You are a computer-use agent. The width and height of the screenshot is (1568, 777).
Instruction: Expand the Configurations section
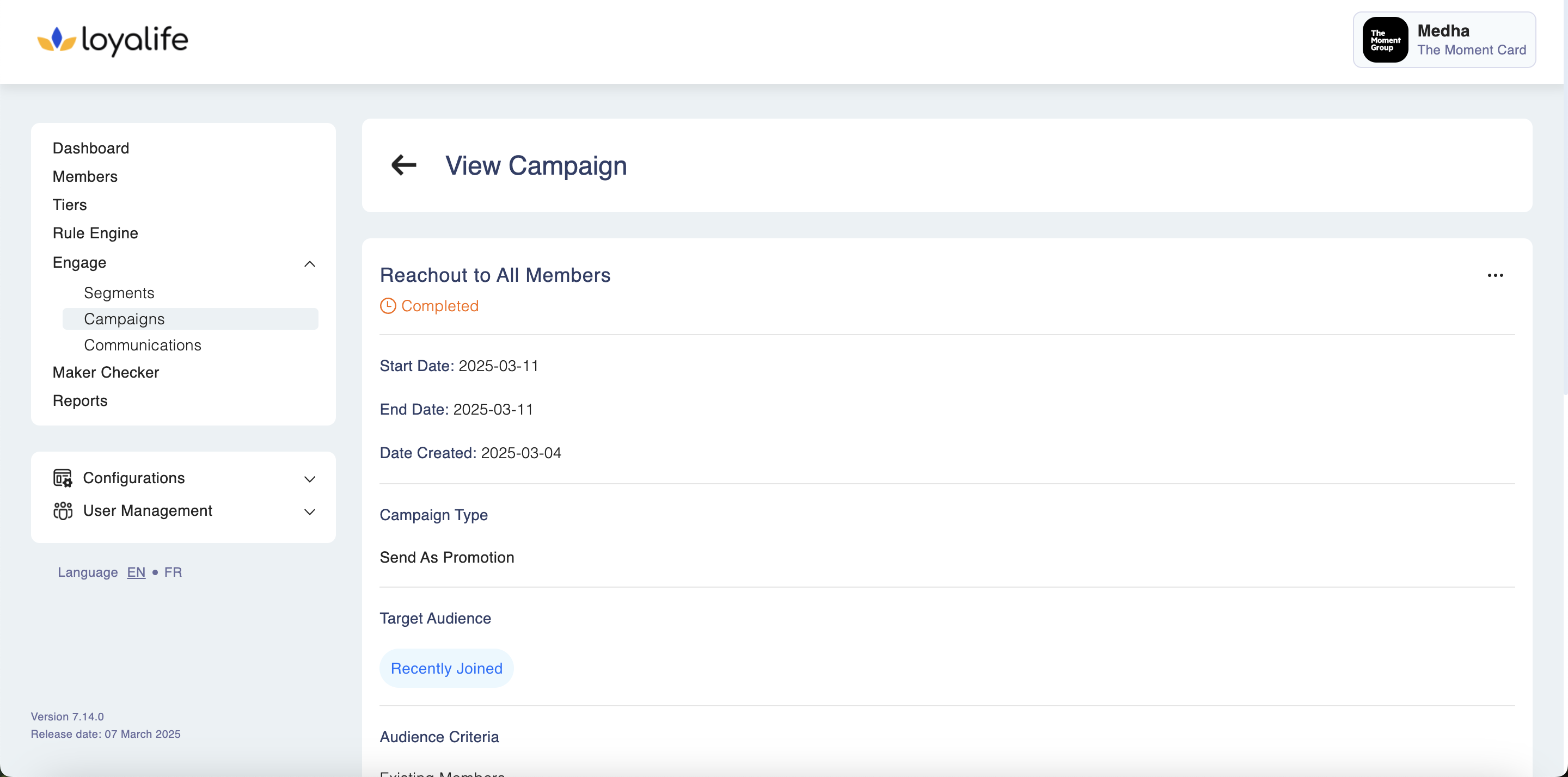[309, 479]
